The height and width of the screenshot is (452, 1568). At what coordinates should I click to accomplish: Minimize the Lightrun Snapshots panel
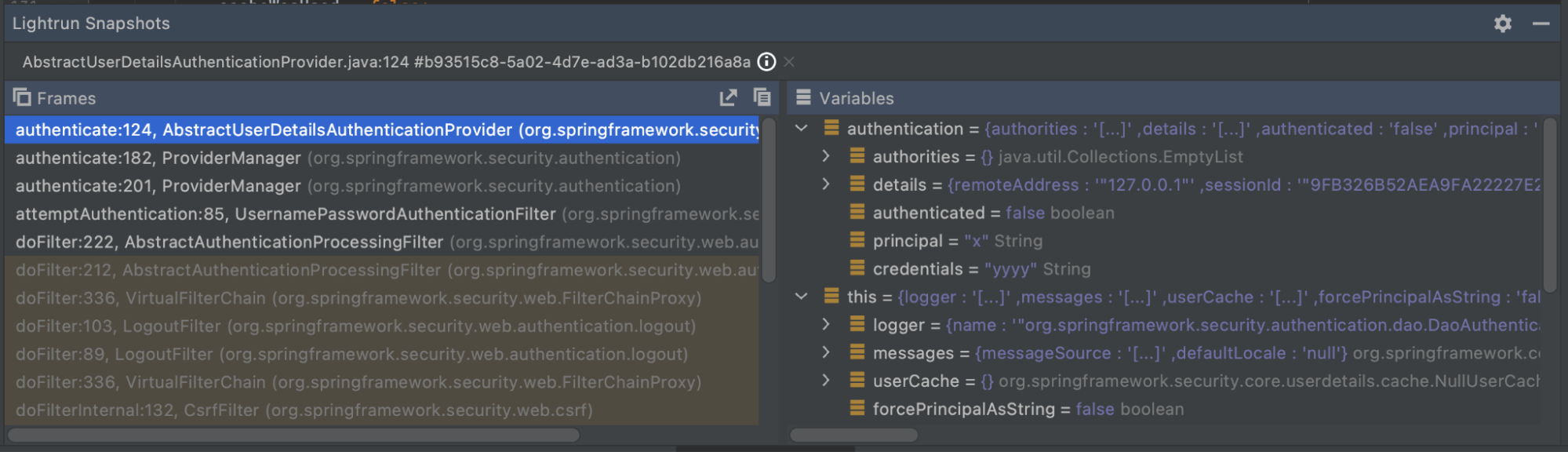pos(1541,24)
